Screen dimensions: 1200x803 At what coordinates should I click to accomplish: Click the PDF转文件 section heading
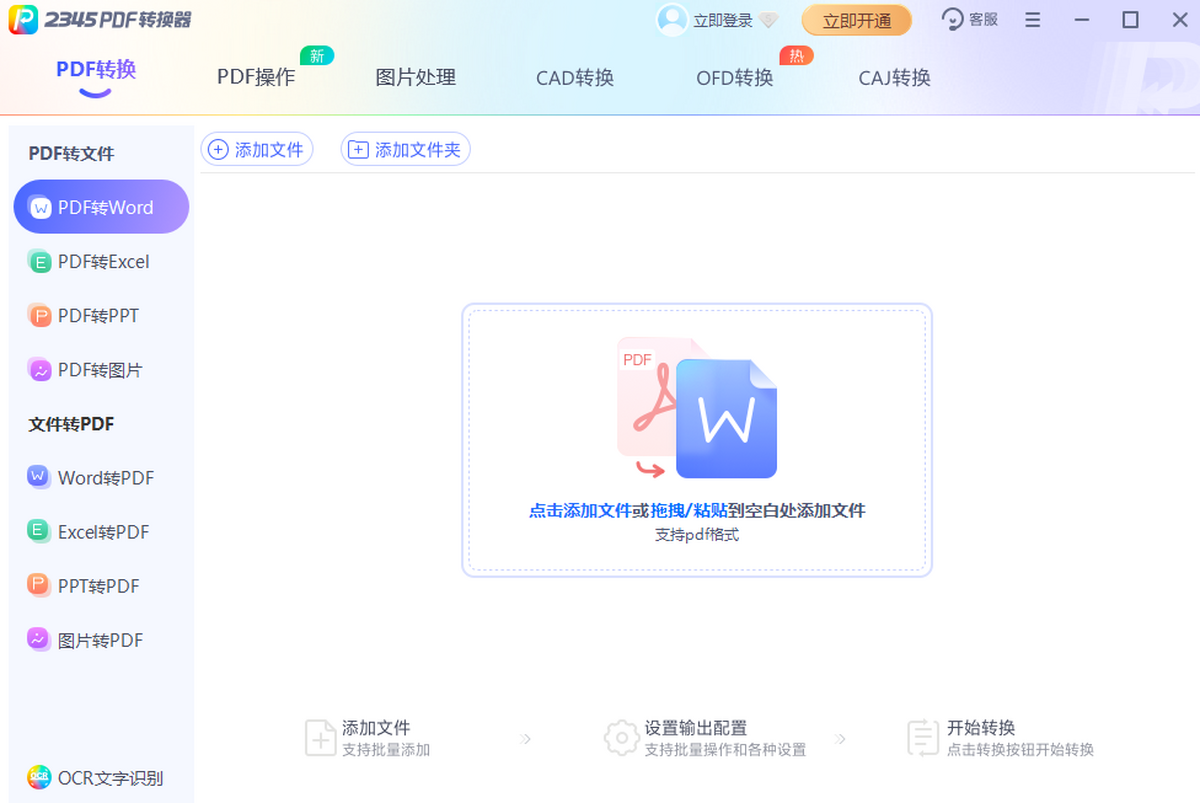coord(71,154)
